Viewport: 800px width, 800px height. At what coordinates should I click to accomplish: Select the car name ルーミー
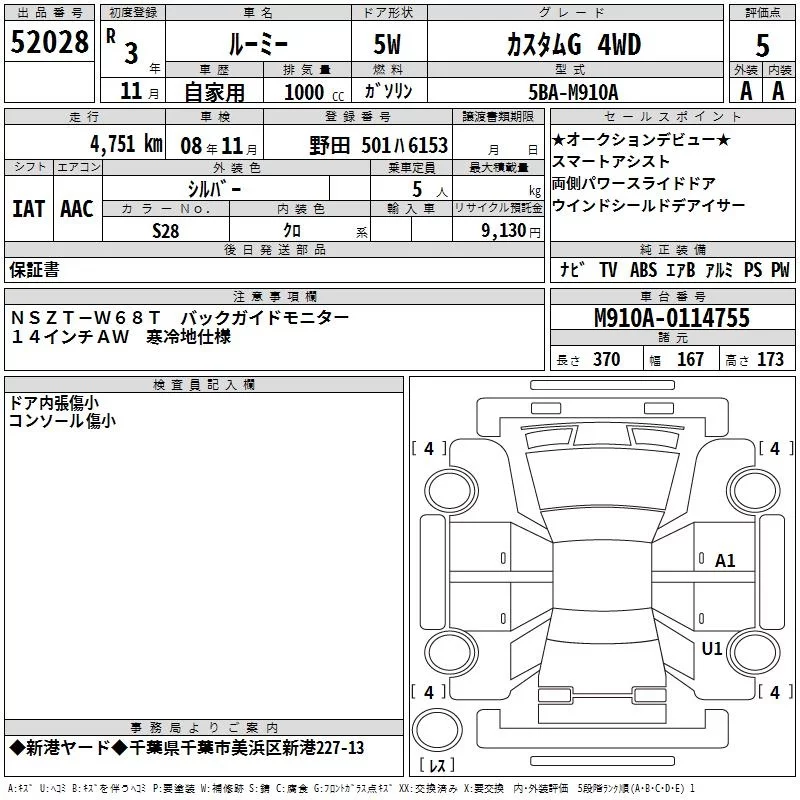(258, 44)
